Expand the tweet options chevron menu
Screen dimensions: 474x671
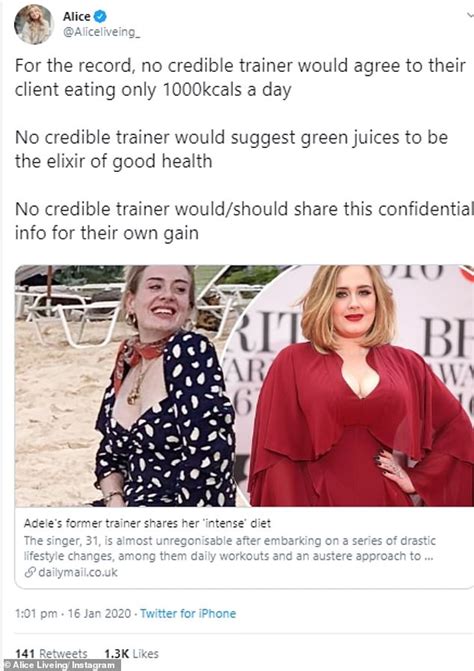(470, 15)
